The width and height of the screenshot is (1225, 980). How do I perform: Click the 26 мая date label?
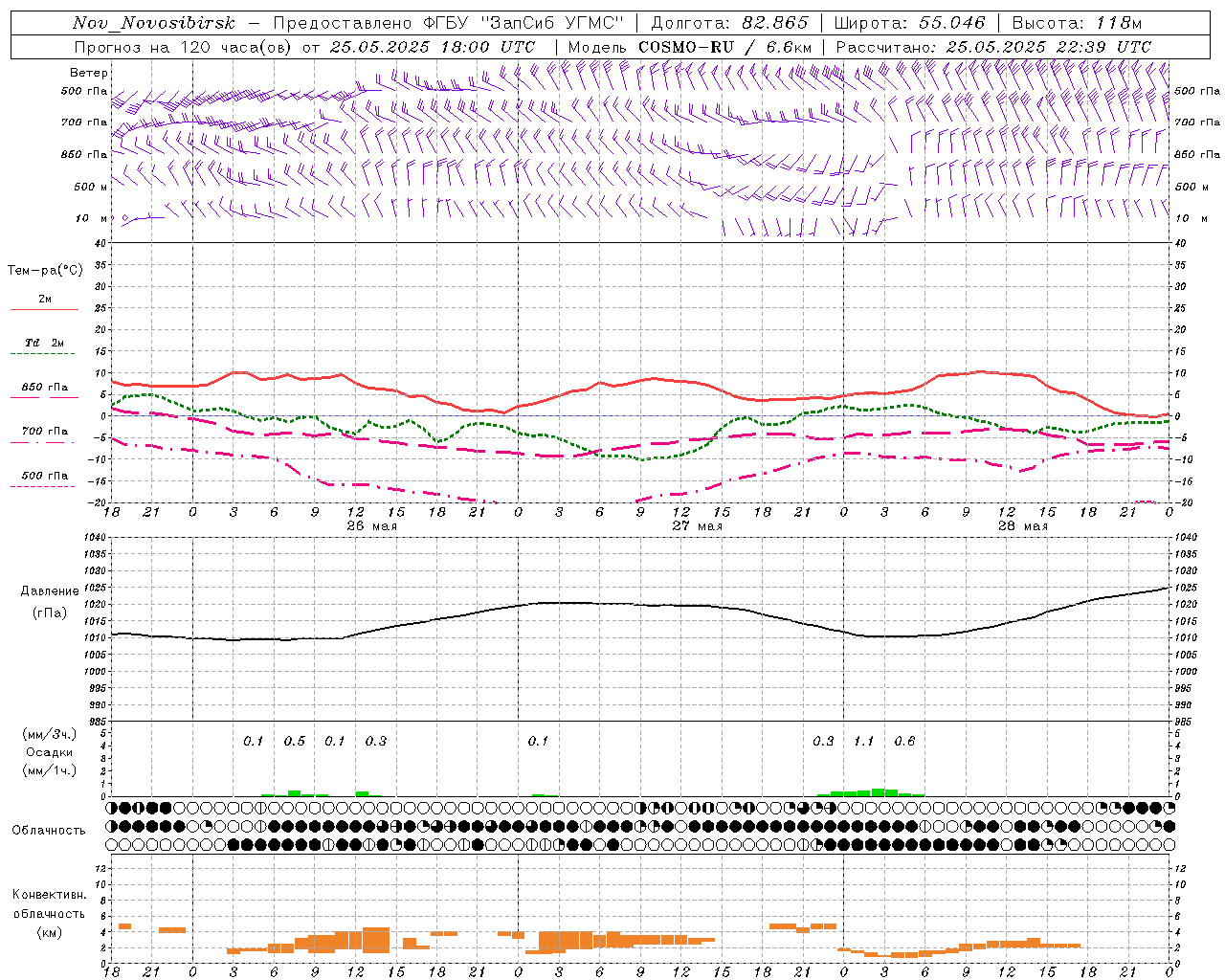click(372, 526)
